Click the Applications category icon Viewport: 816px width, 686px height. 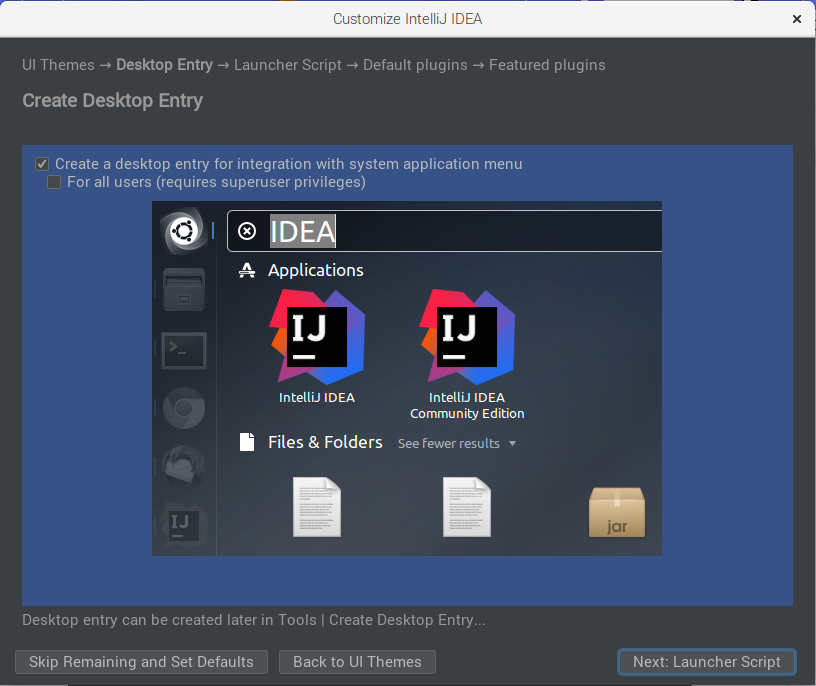(x=247, y=270)
